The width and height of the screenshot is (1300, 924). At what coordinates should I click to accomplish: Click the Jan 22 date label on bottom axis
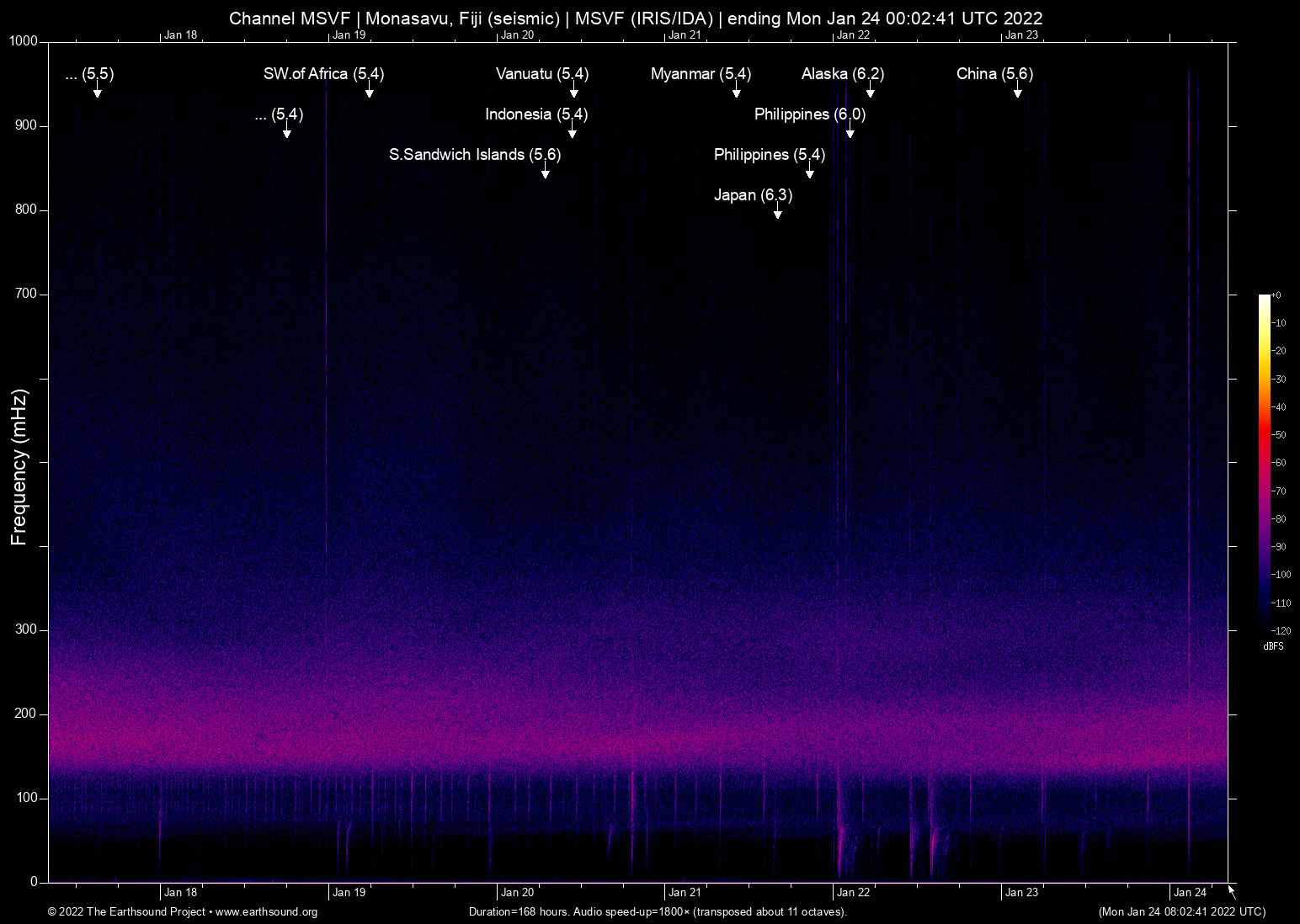(855, 892)
